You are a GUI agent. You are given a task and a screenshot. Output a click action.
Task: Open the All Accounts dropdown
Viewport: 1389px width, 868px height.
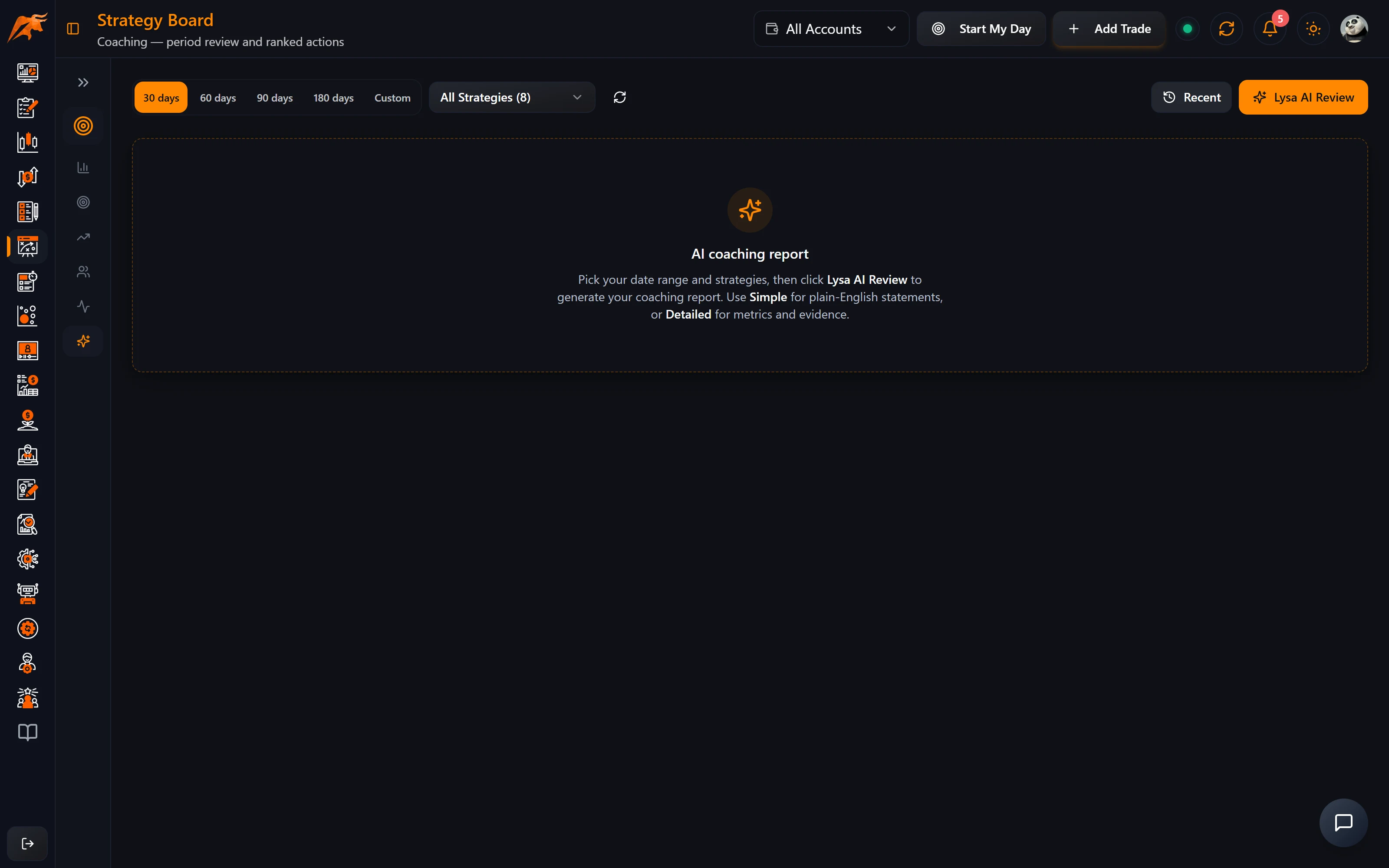point(831,29)
